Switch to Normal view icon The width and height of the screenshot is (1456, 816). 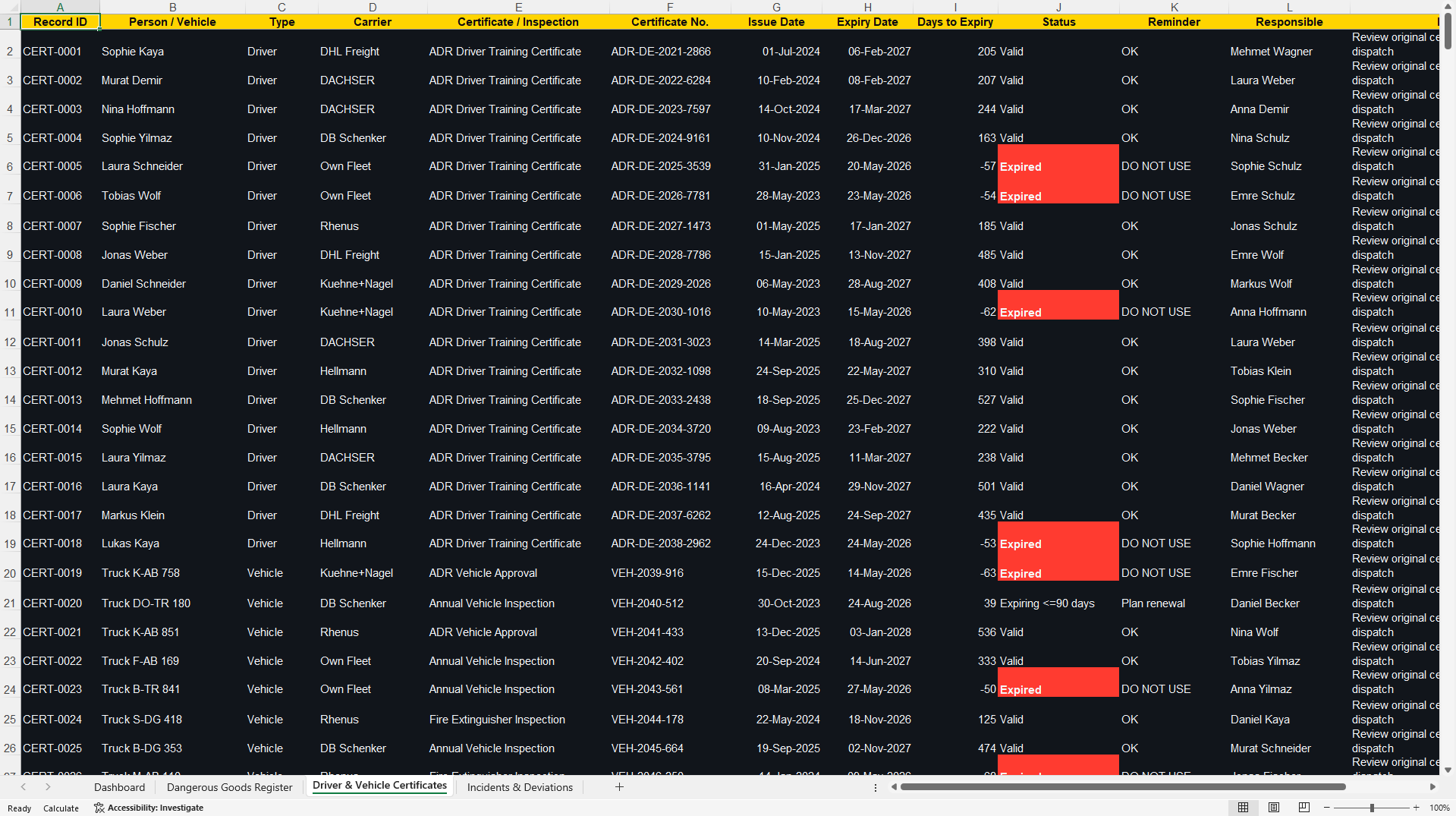tap(1243, 808)
